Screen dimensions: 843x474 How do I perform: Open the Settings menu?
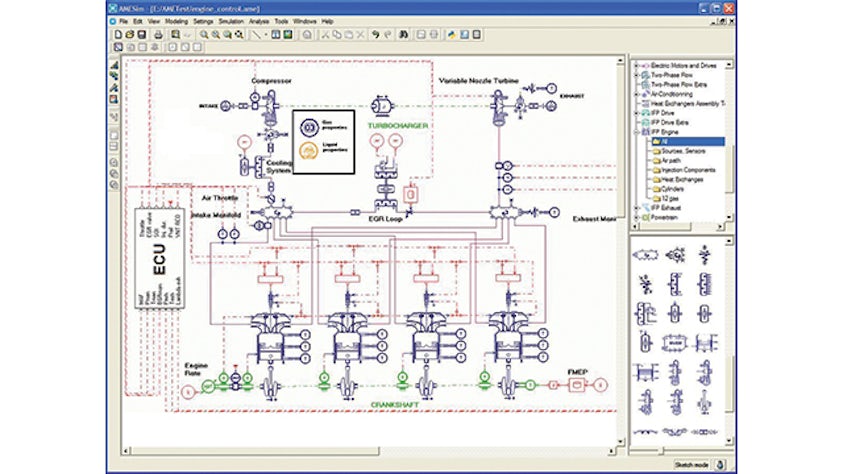click(203, 21)
